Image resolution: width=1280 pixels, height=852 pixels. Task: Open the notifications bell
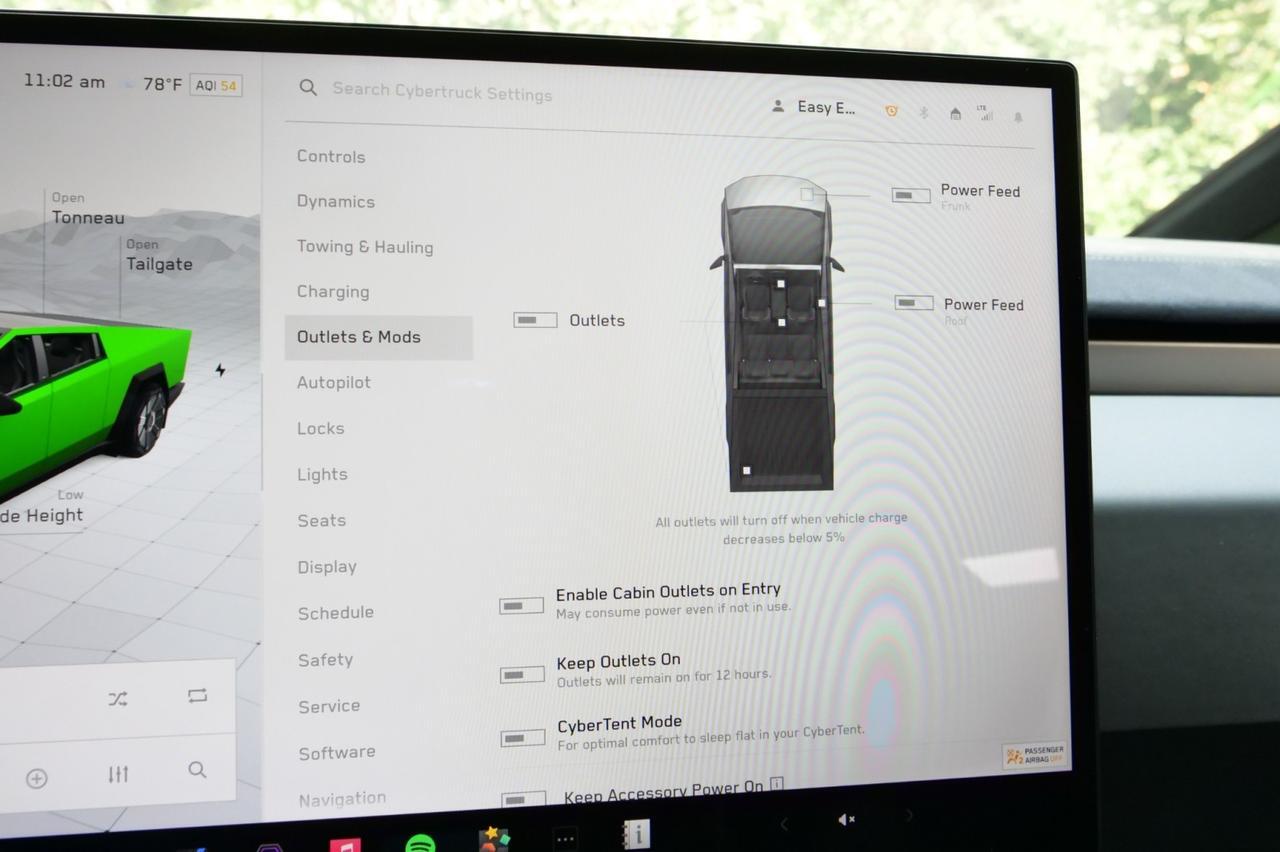tap(1018, 117)
